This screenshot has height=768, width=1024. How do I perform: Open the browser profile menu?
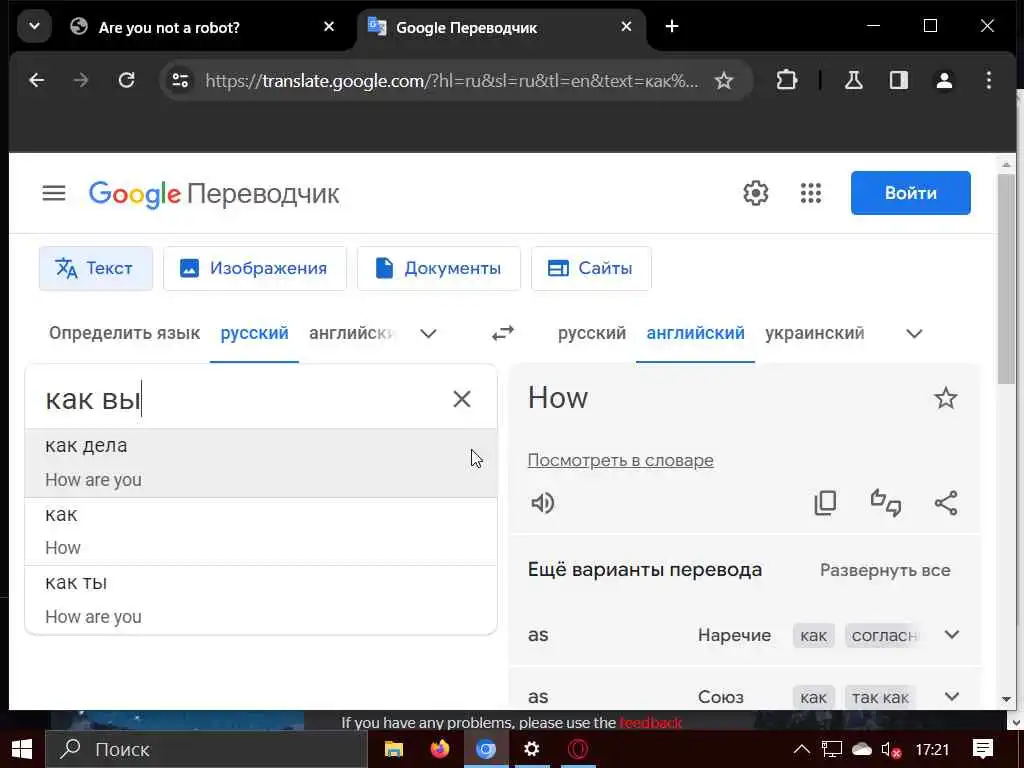point(944,80)
